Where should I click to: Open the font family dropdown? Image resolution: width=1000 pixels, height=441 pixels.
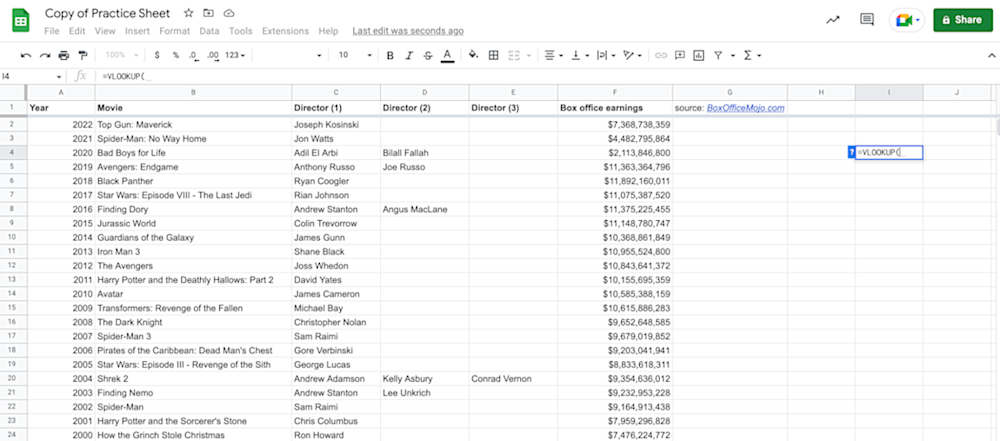(x=289, y=56)
